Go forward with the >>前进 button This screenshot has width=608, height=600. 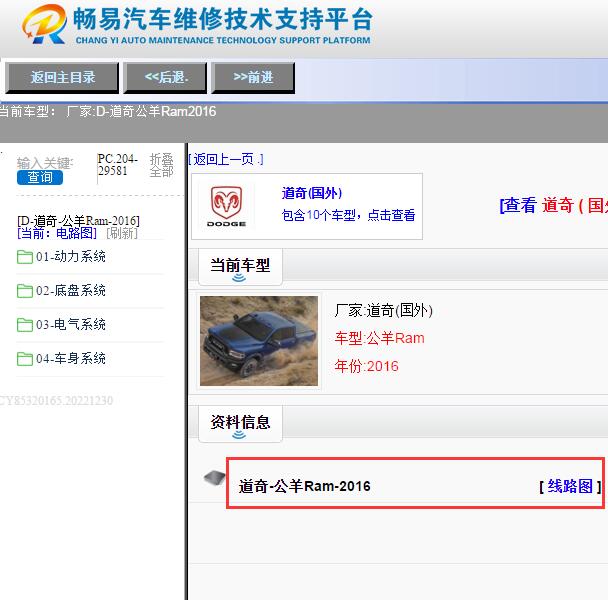point(253,78)
